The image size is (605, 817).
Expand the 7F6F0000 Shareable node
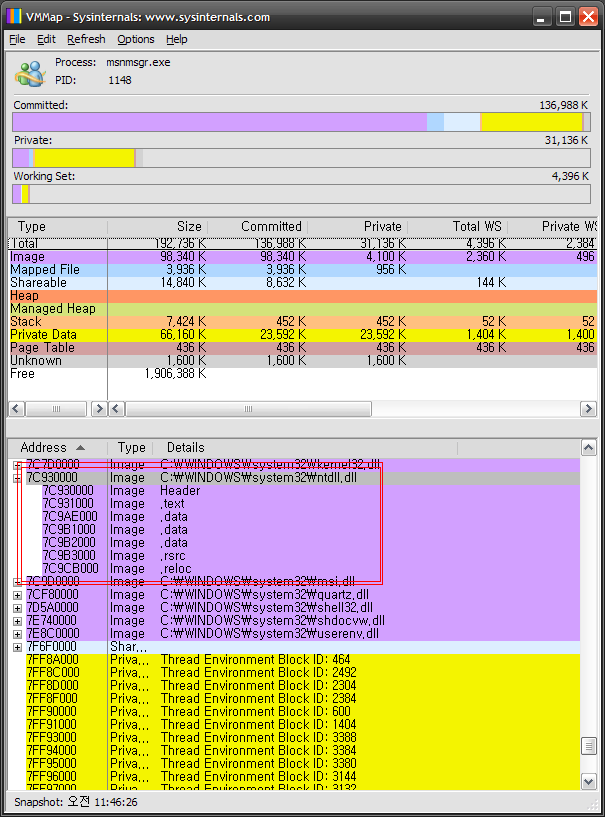coord(17,647)
